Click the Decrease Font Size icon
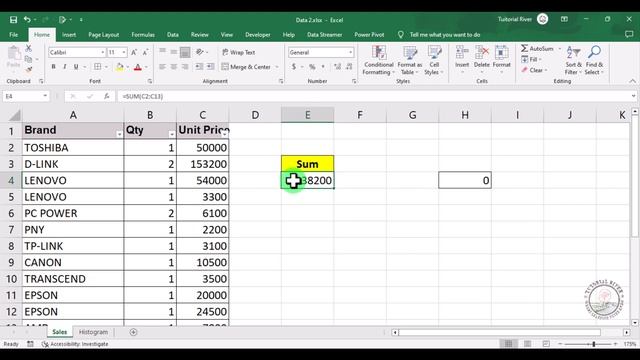This screenshot has width=640, height=360. coord(145,52)
